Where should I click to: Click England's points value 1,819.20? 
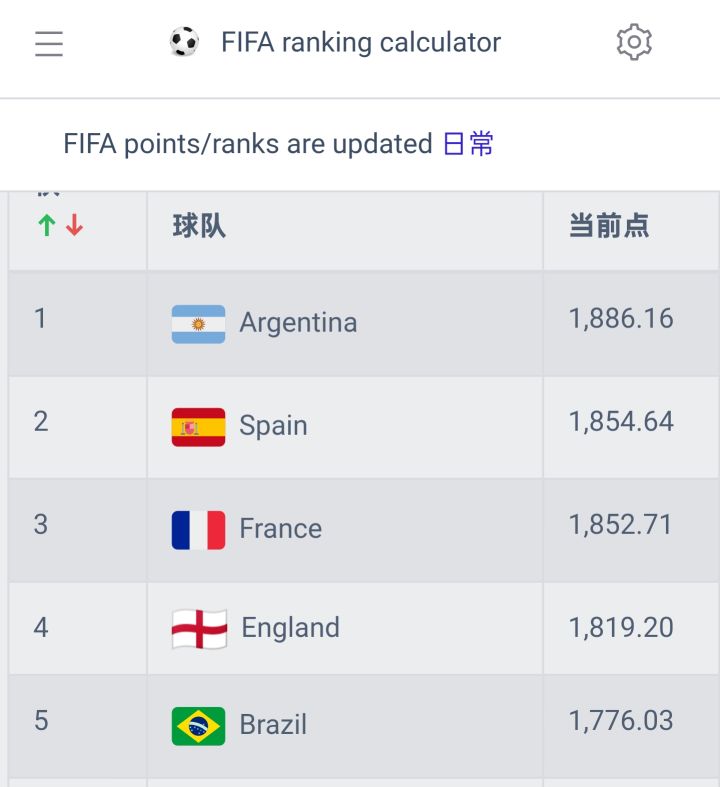click(x=621, y=627)
